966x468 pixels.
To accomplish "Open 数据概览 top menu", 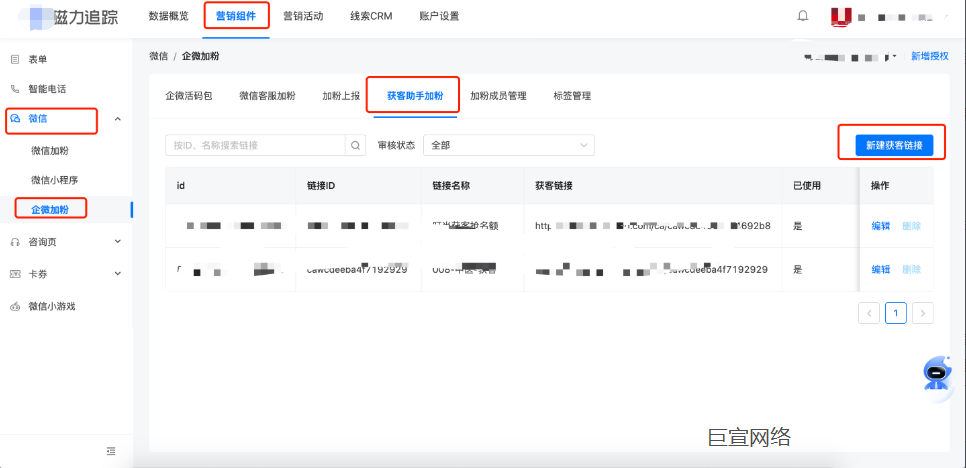I will (169, 16).
